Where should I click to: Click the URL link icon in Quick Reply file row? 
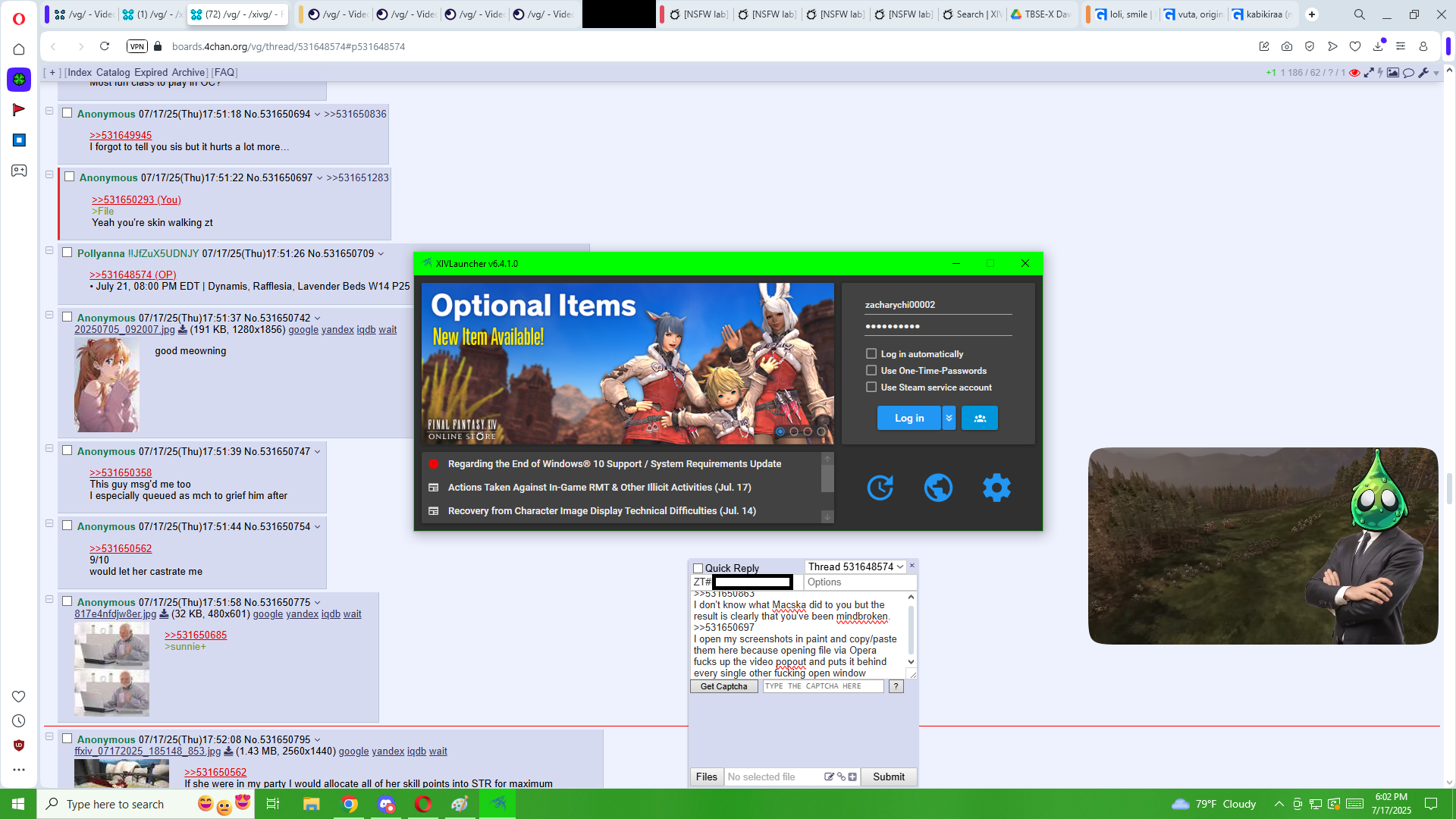coord(841,777)
